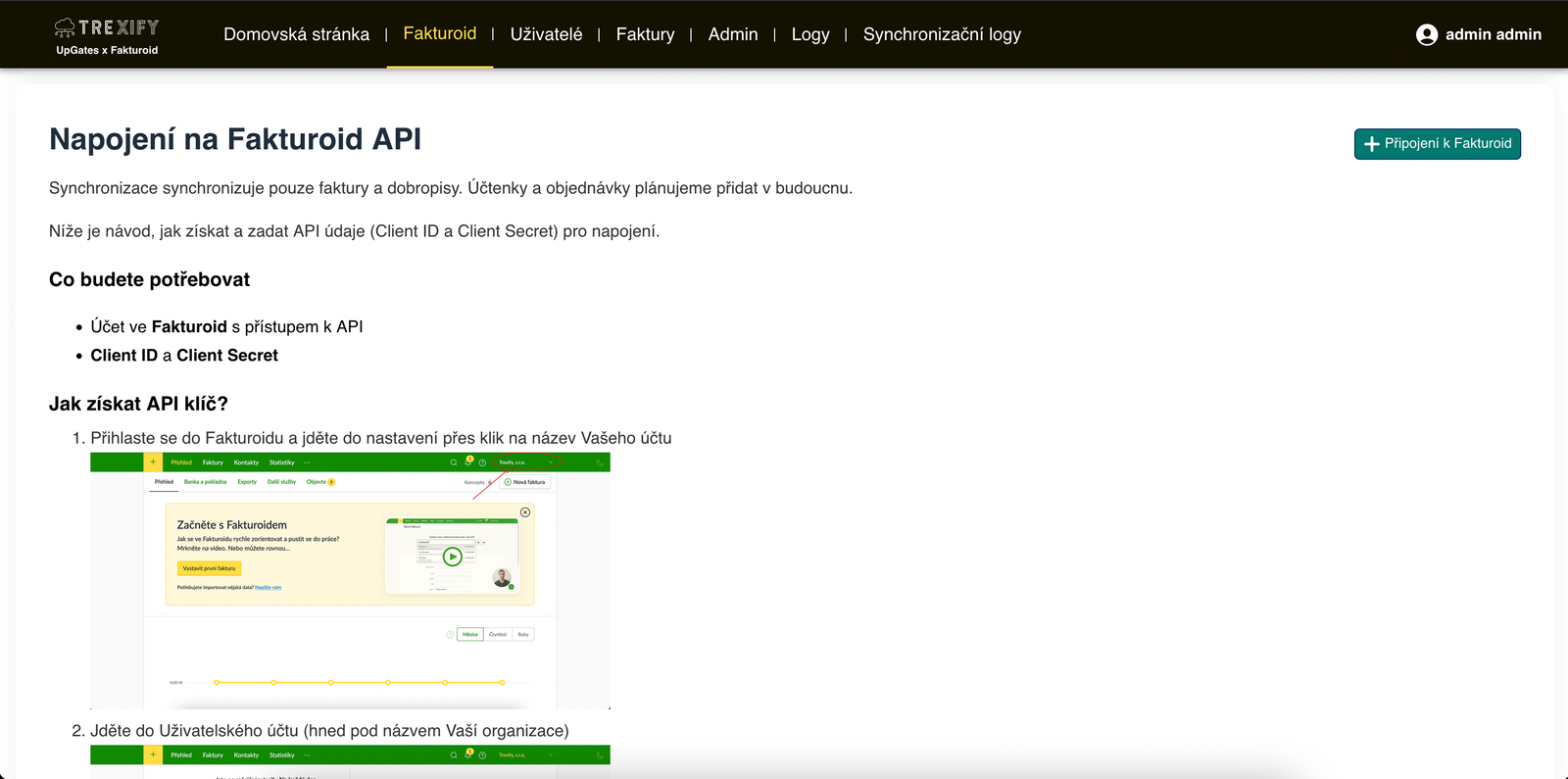Click the step text starting Přihlaste se do Fakturoidu

click(381, 438)
